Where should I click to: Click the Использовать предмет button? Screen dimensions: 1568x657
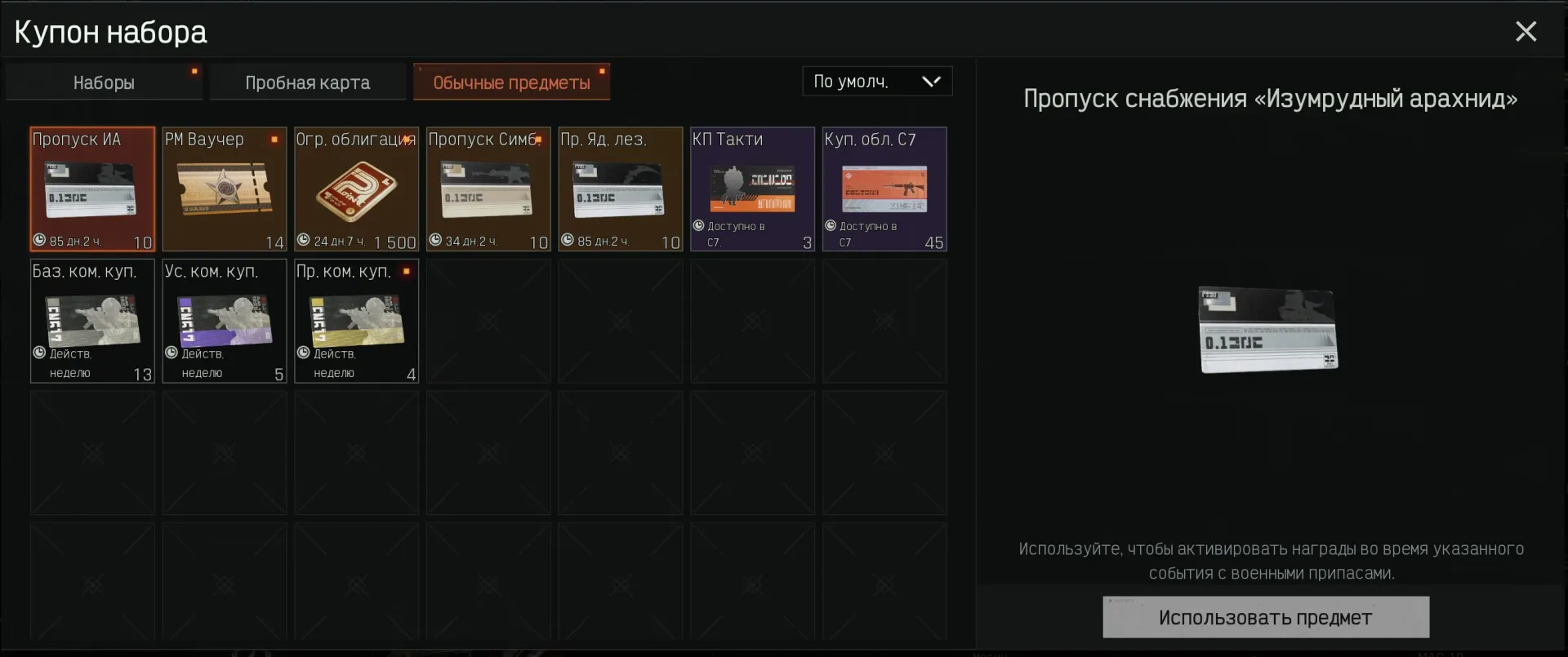(x=1266, y=617)
